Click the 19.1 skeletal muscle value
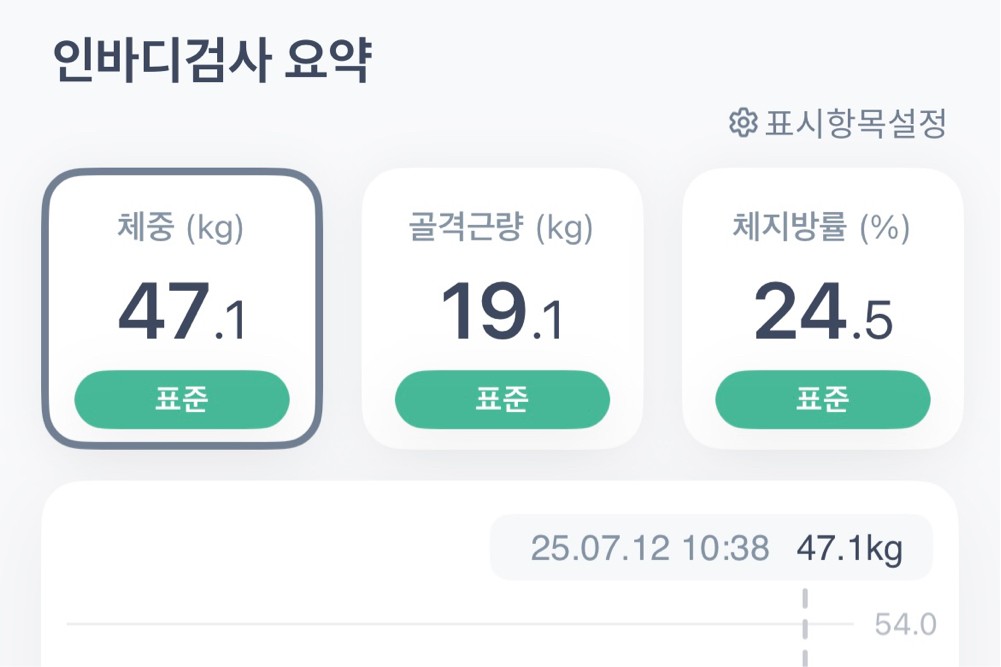The height and width of the screenshot is (667, 1001). pos(502,313)
